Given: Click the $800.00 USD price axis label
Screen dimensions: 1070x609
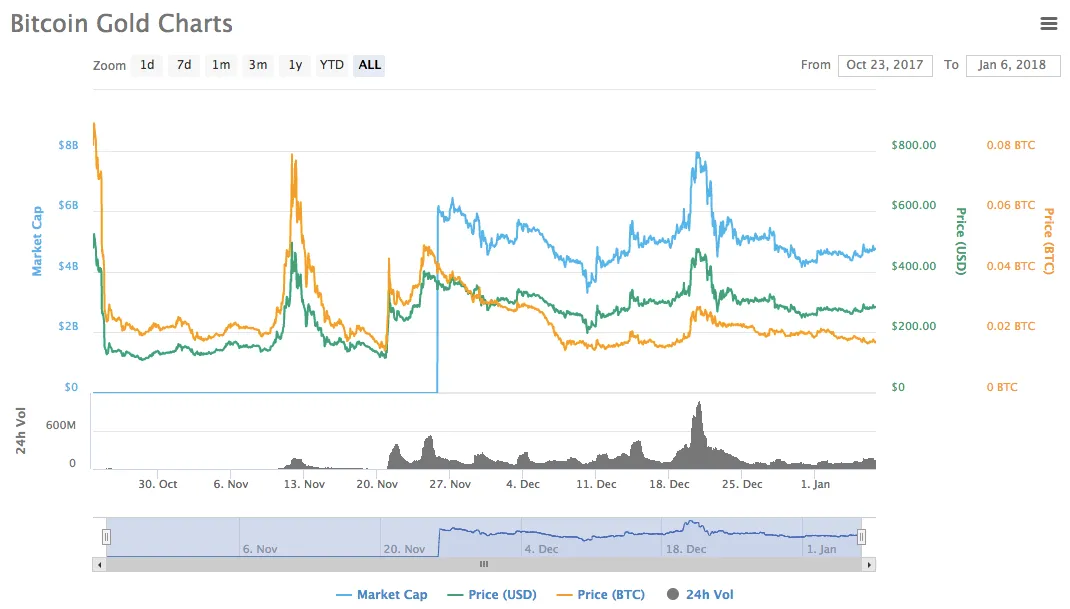Looking at the screenshot, I should [x=914, y=145].
